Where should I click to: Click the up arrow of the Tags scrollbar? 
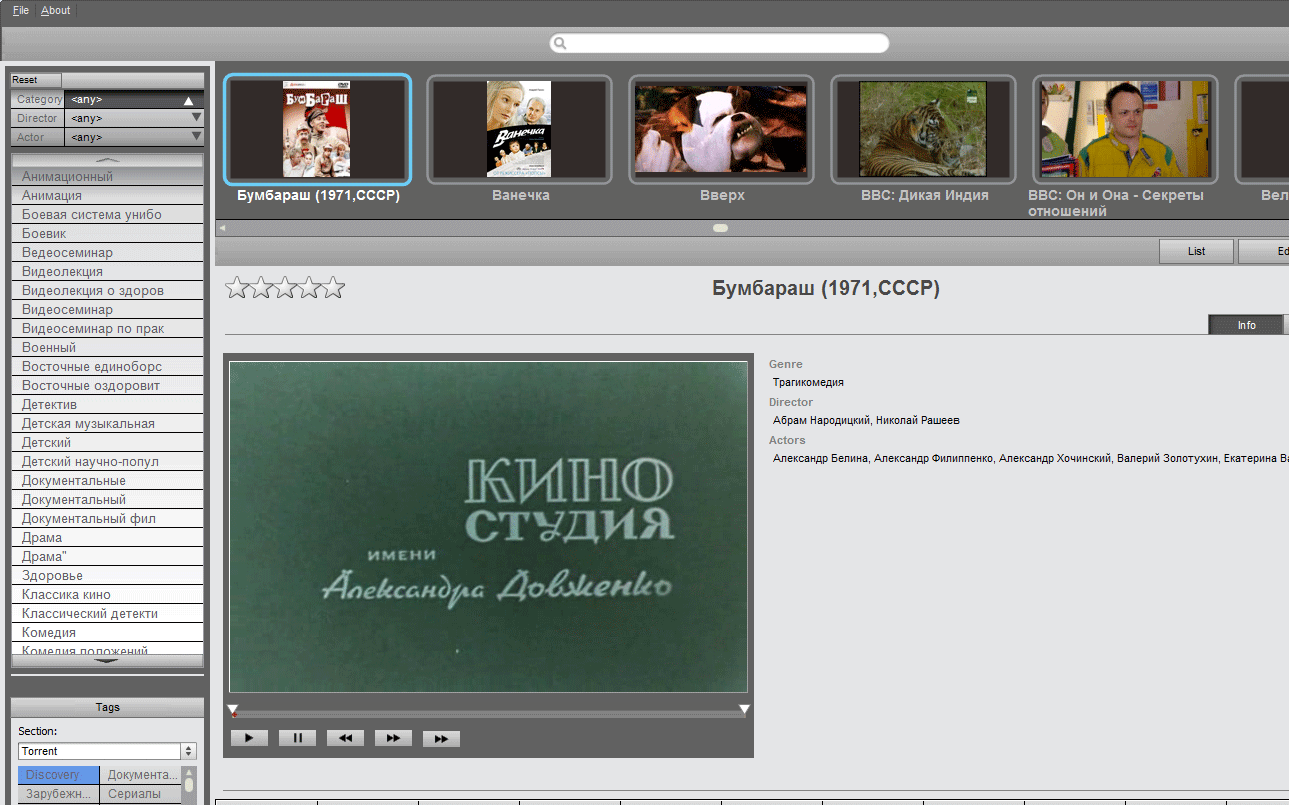tap(189, 773)
